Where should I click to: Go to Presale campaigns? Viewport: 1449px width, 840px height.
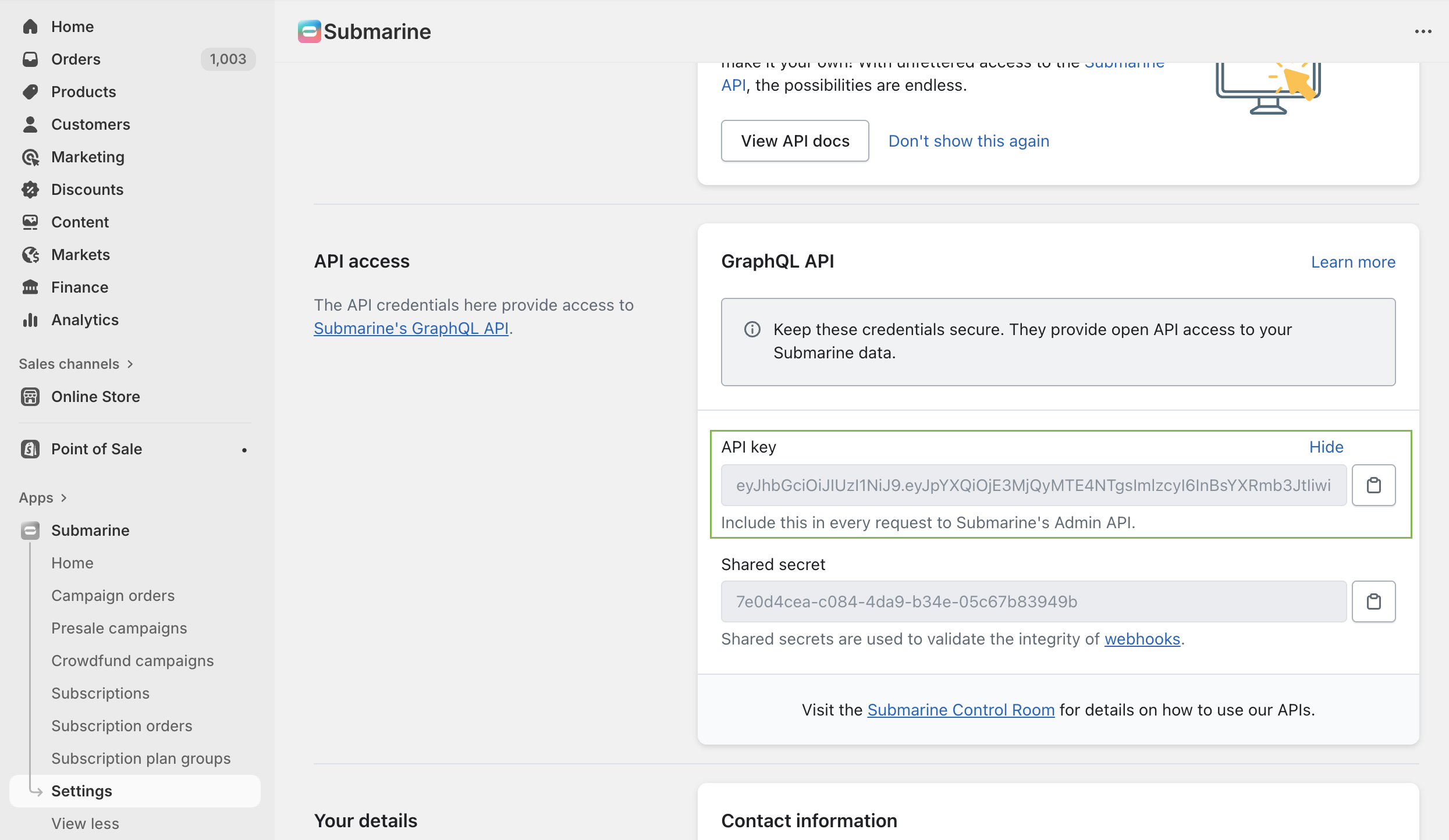119,628
